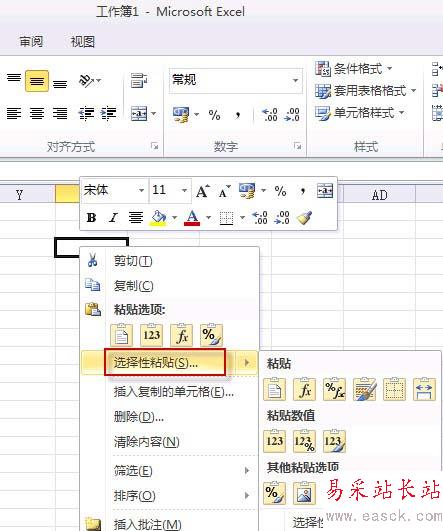Open the 排序(O) submenu
The height and width of the screenshot is (531, 443).
point(169,496)
